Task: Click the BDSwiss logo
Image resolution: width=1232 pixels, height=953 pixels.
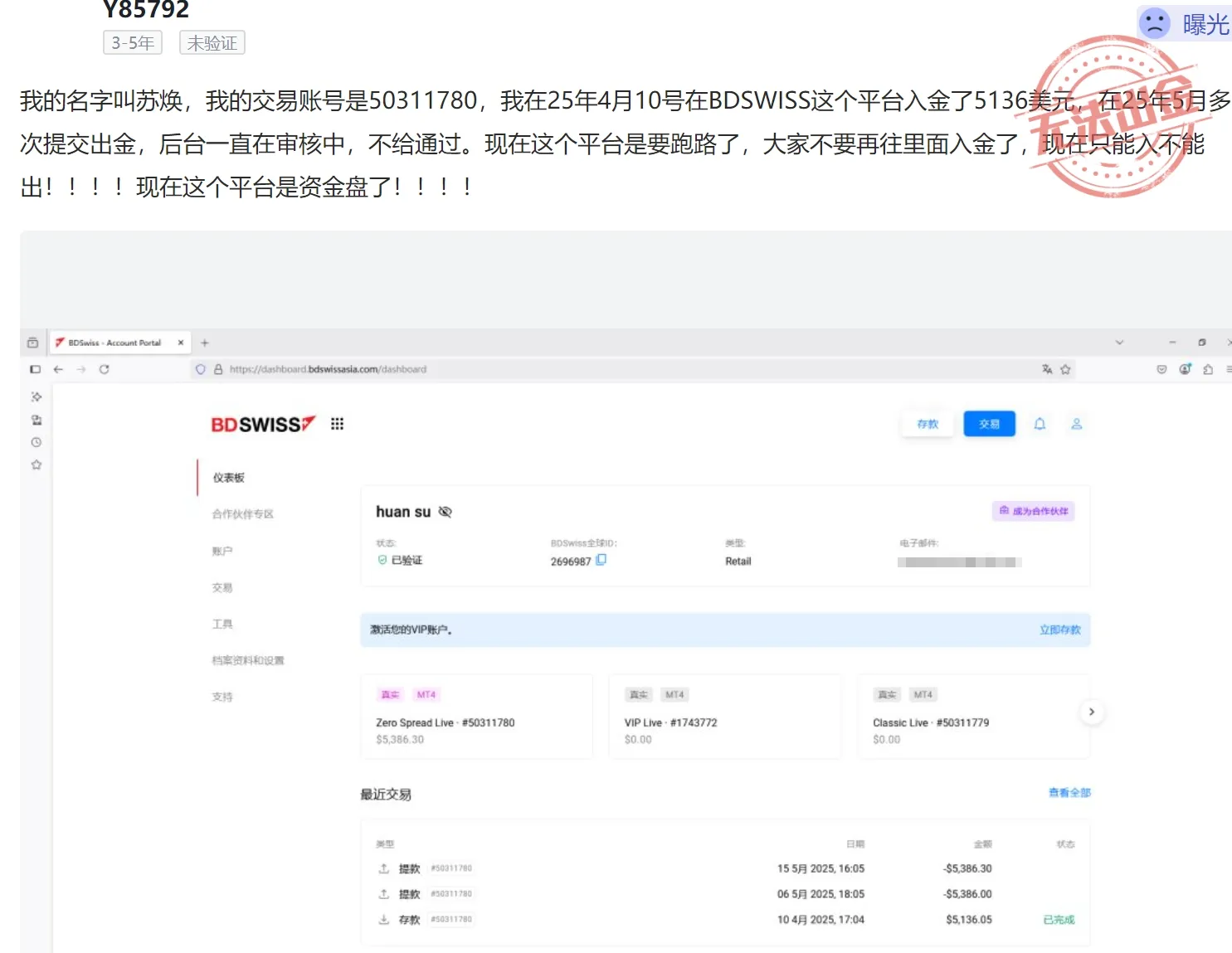Action: [x=263, y=425]
